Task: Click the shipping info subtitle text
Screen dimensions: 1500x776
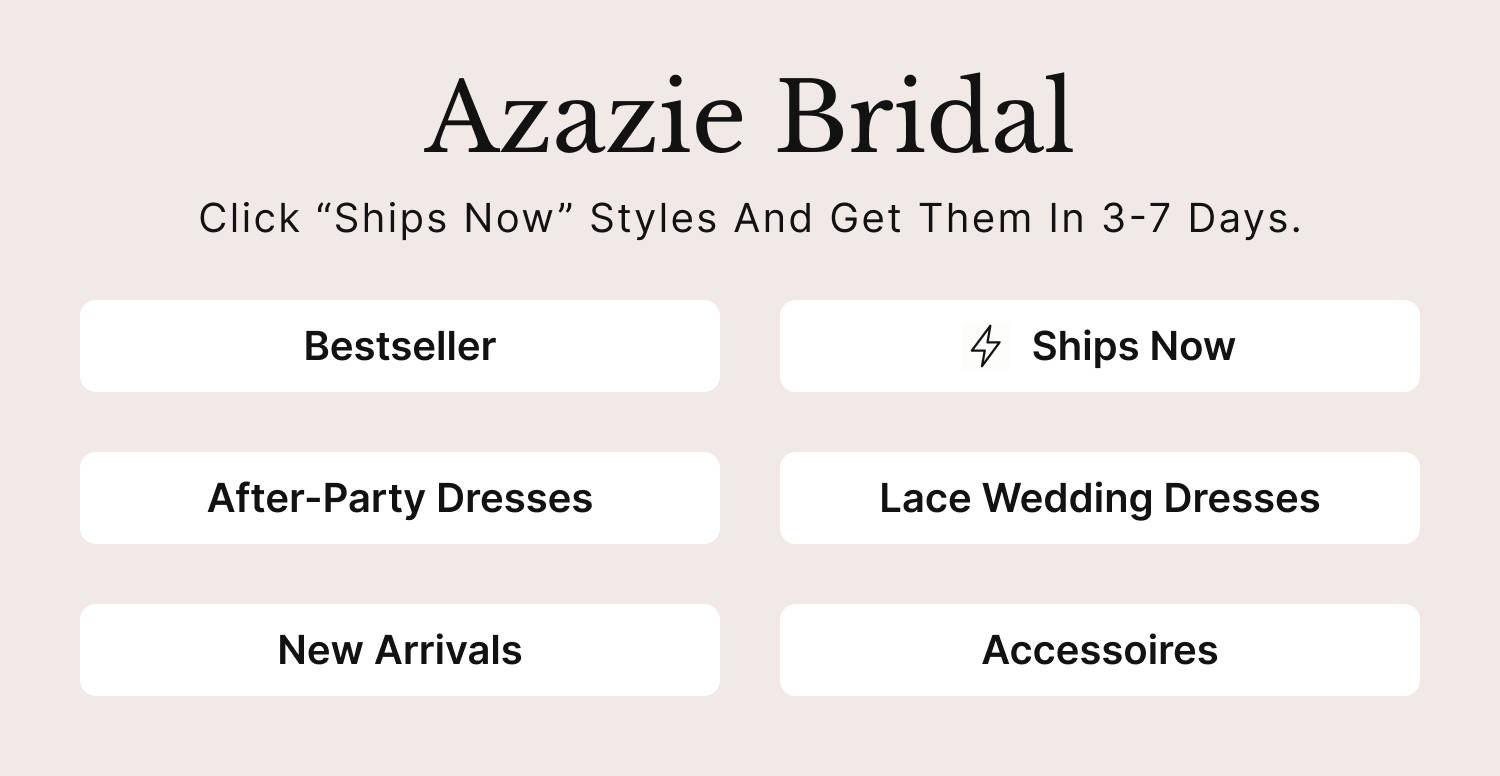Action: pyautogui.click(x=749, y=218)
